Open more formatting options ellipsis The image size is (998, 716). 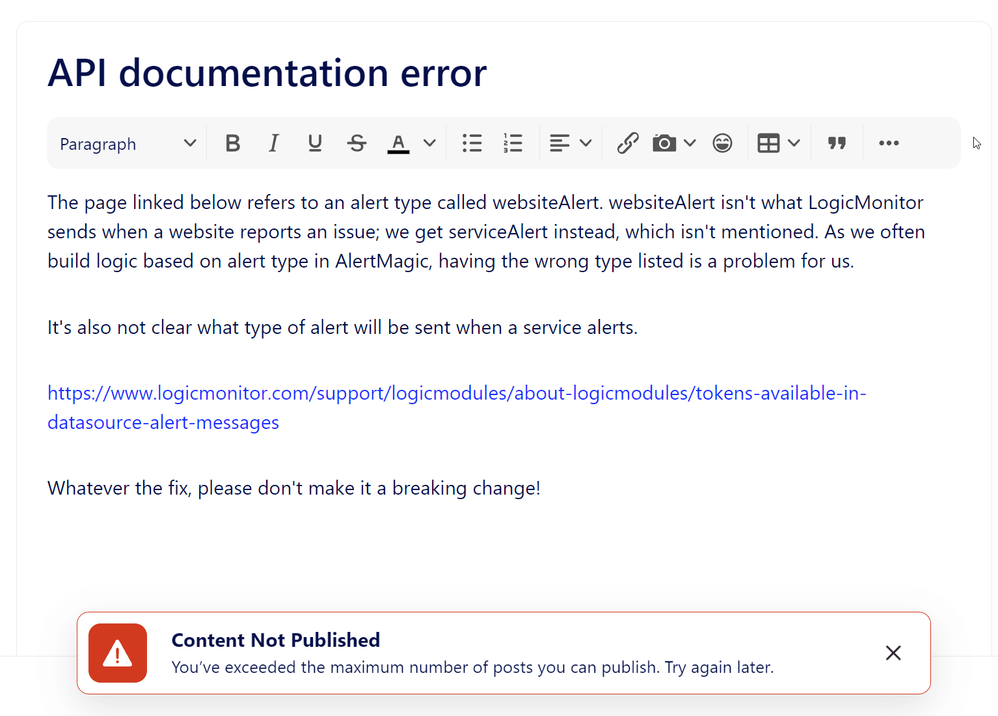pyautogui.click(x=889, y=143)
